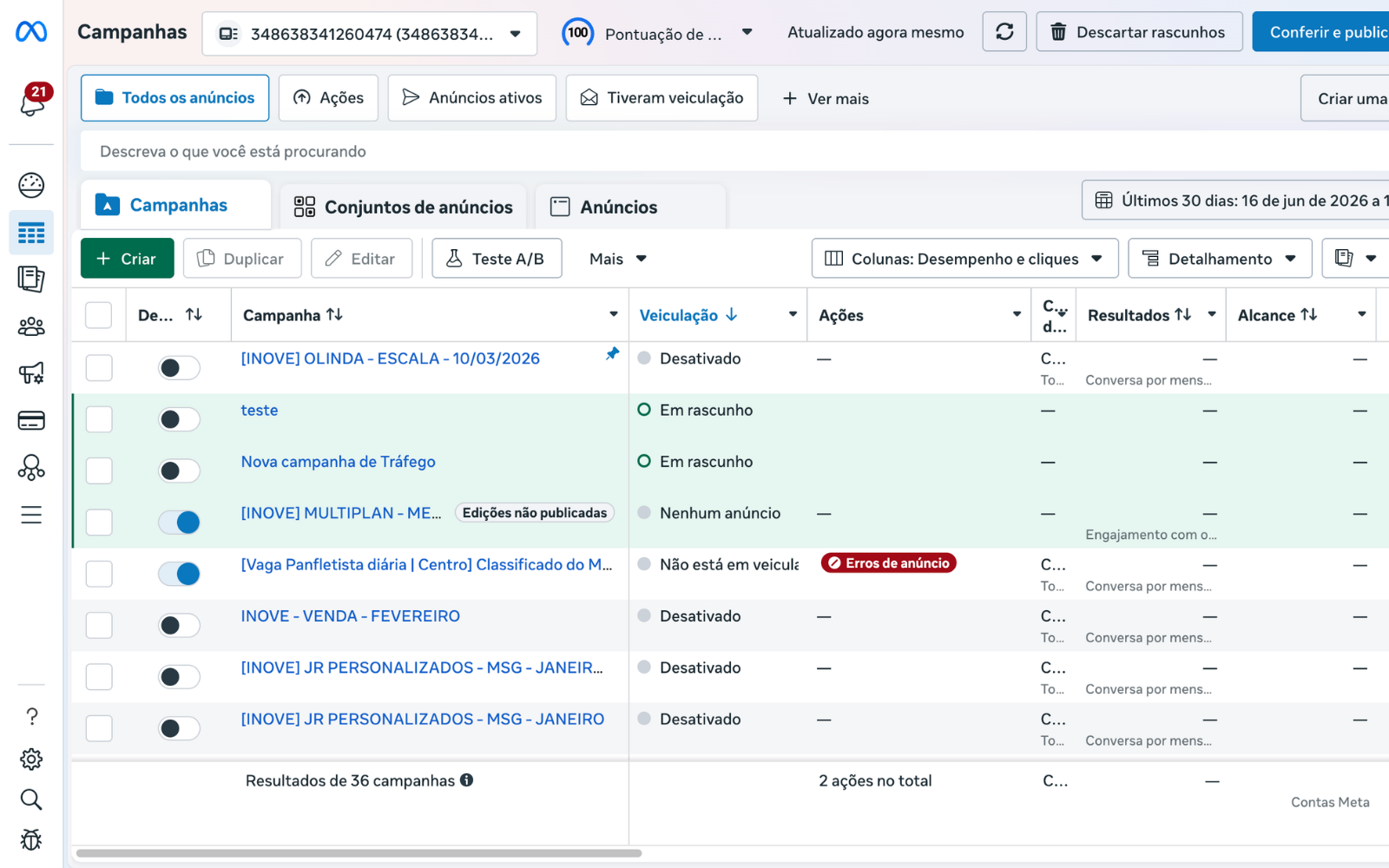Open the INOVE - VENDA - FEVEREIRO campaign link
1389x868 pixels.
tap(351, 616)
